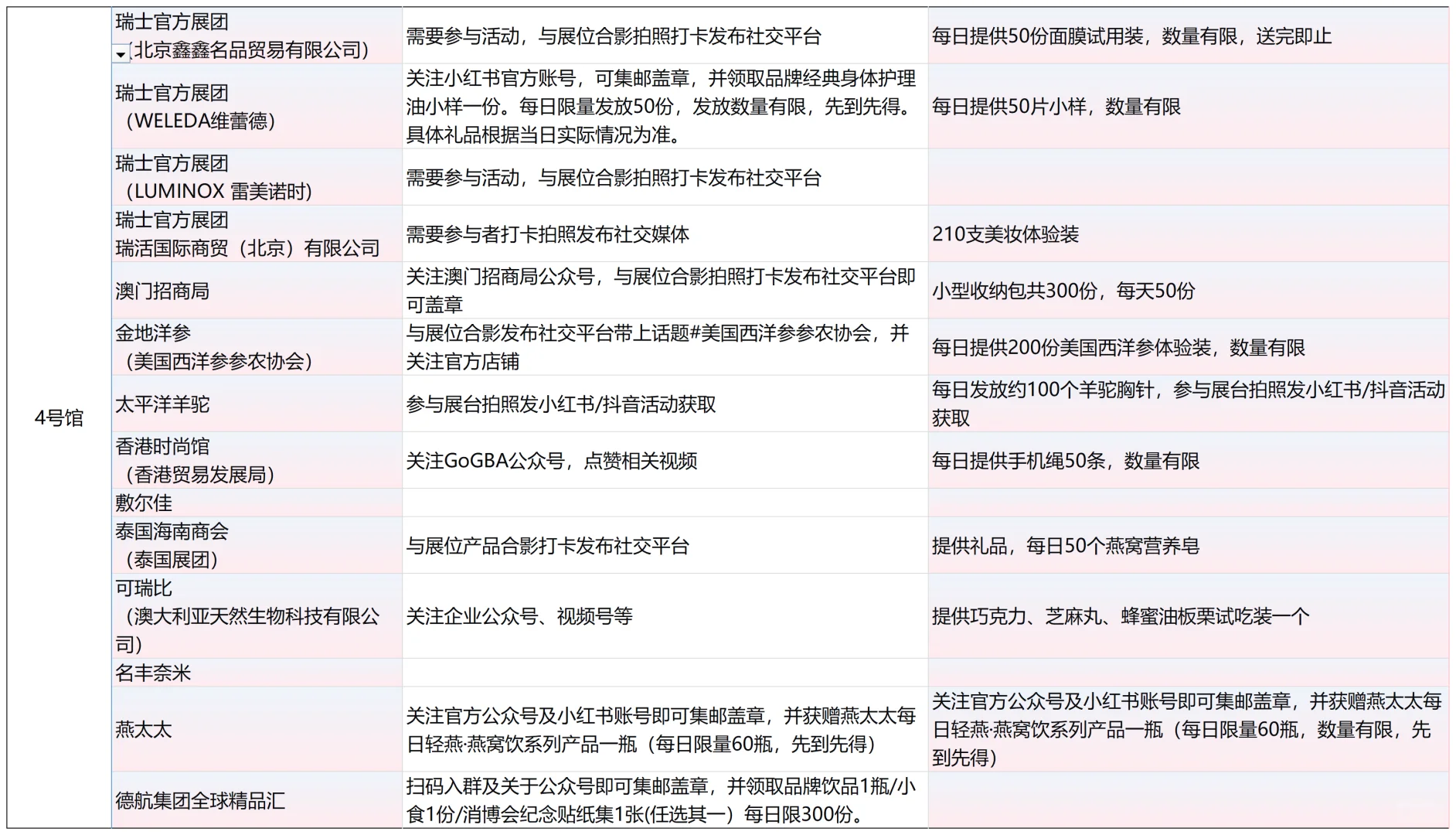Click the cell starting 扫码入群及关于公众号即可集邮盖章
Image resolution: width=1456 pixels, height=835 pixels.
click(665, 800)
